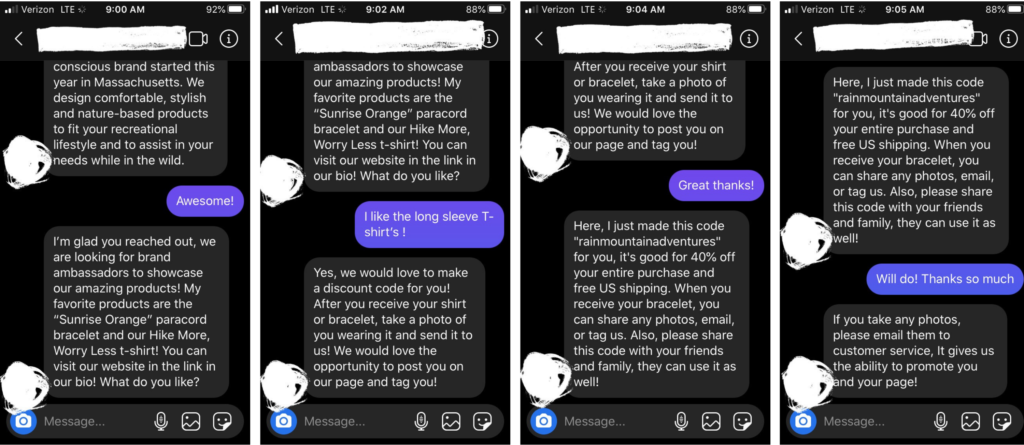Tap the 'Will do! Thanks so much' bubble
This screenshot has height=445, width=1024.
945,279
